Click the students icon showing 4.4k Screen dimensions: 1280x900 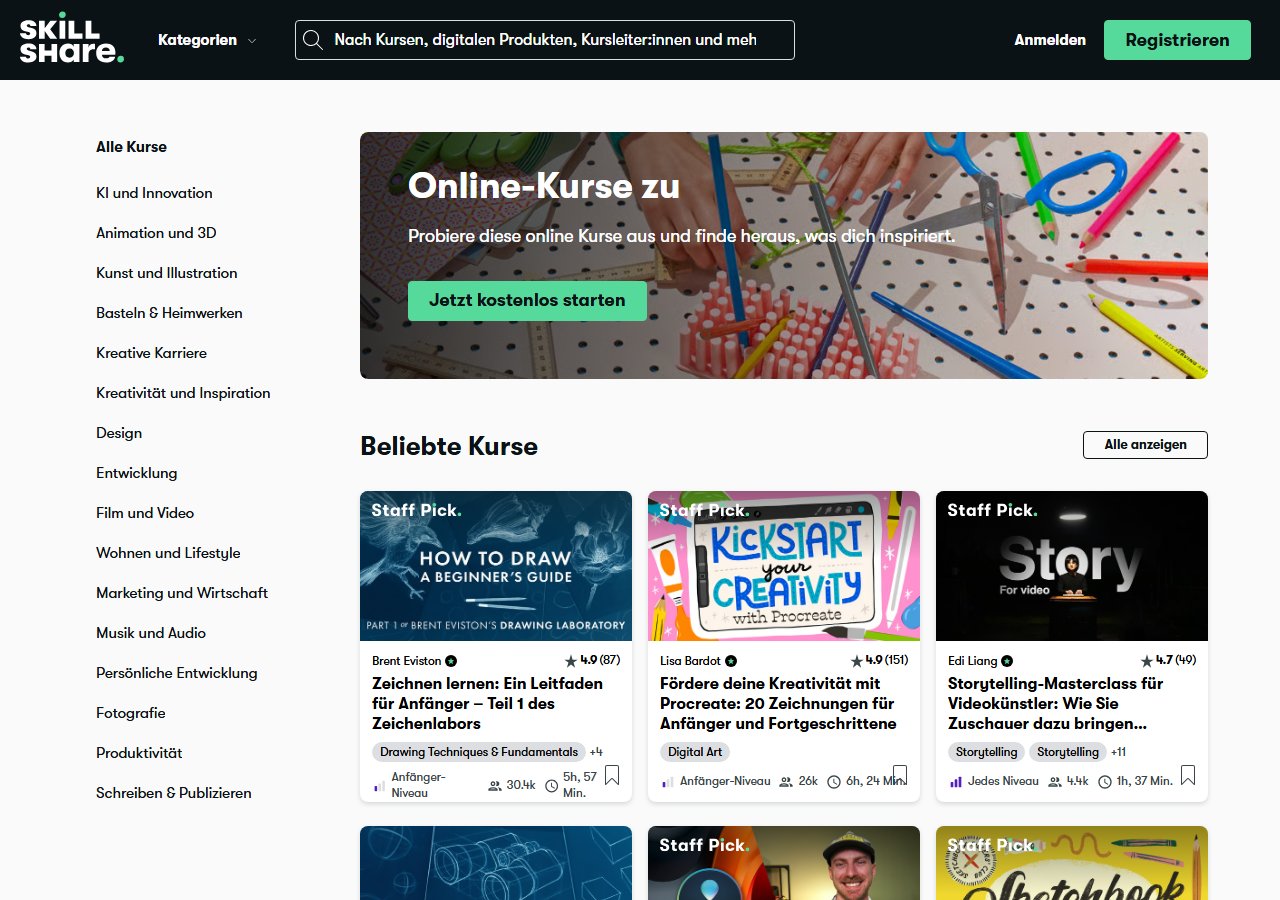[x=1054, y=781]
